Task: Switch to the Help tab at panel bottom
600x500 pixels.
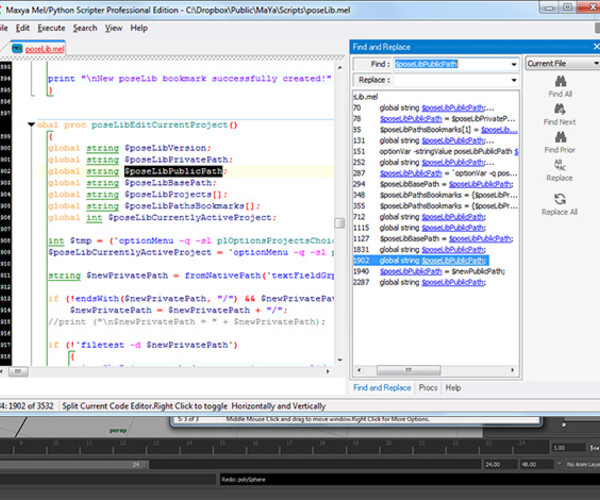Action: (453, 387)
